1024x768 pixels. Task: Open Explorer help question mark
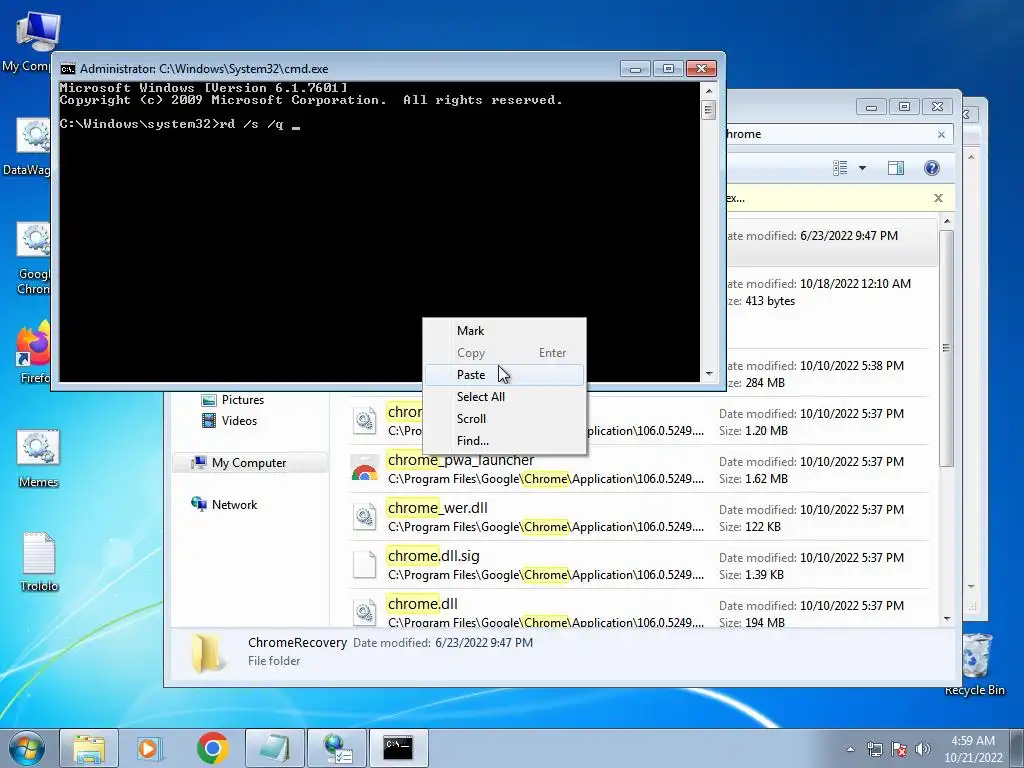932,168
